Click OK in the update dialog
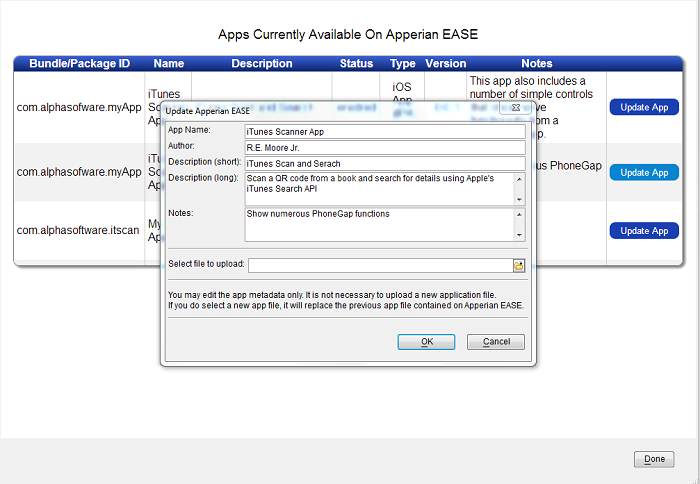Screen dimensions: 700x484 click(426, 342)
